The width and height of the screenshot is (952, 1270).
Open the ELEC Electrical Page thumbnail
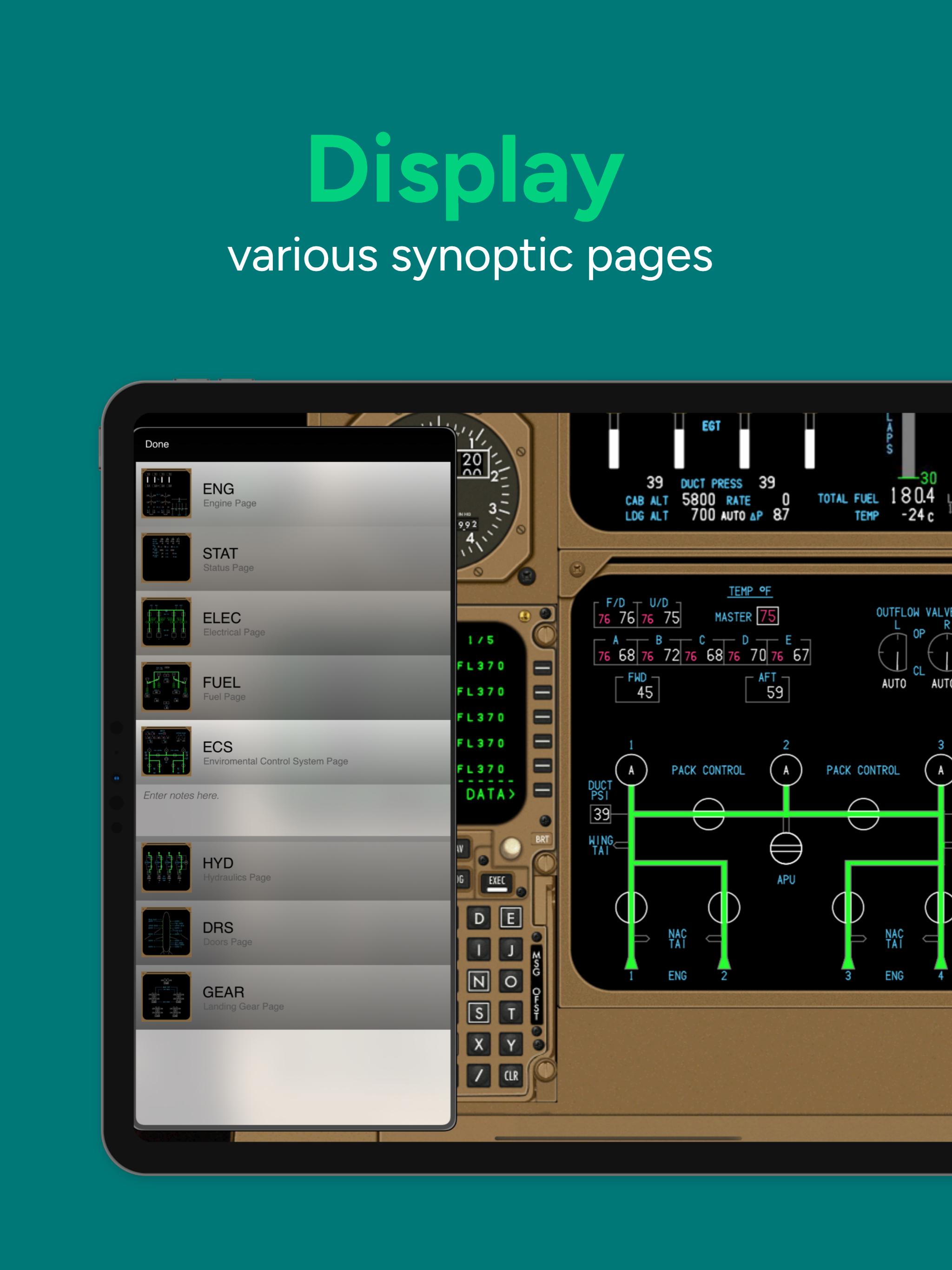coord(166,622)
